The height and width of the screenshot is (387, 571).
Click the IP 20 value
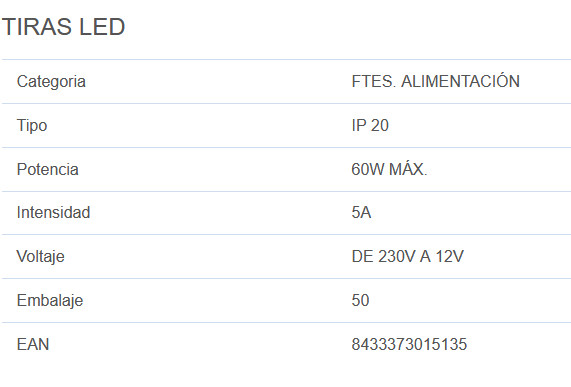(x=370, y=126)
